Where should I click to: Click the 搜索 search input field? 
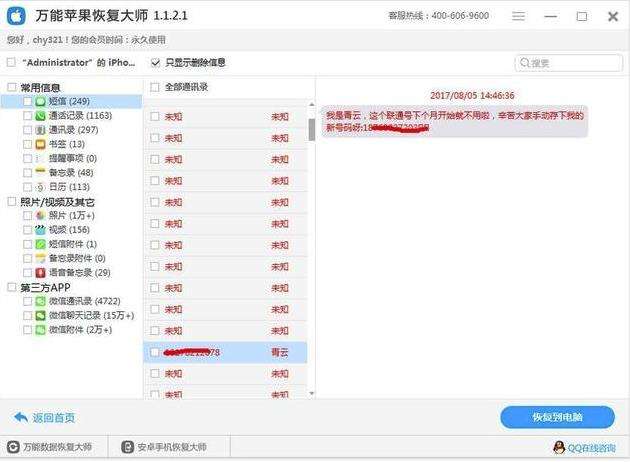coord(569,63)
